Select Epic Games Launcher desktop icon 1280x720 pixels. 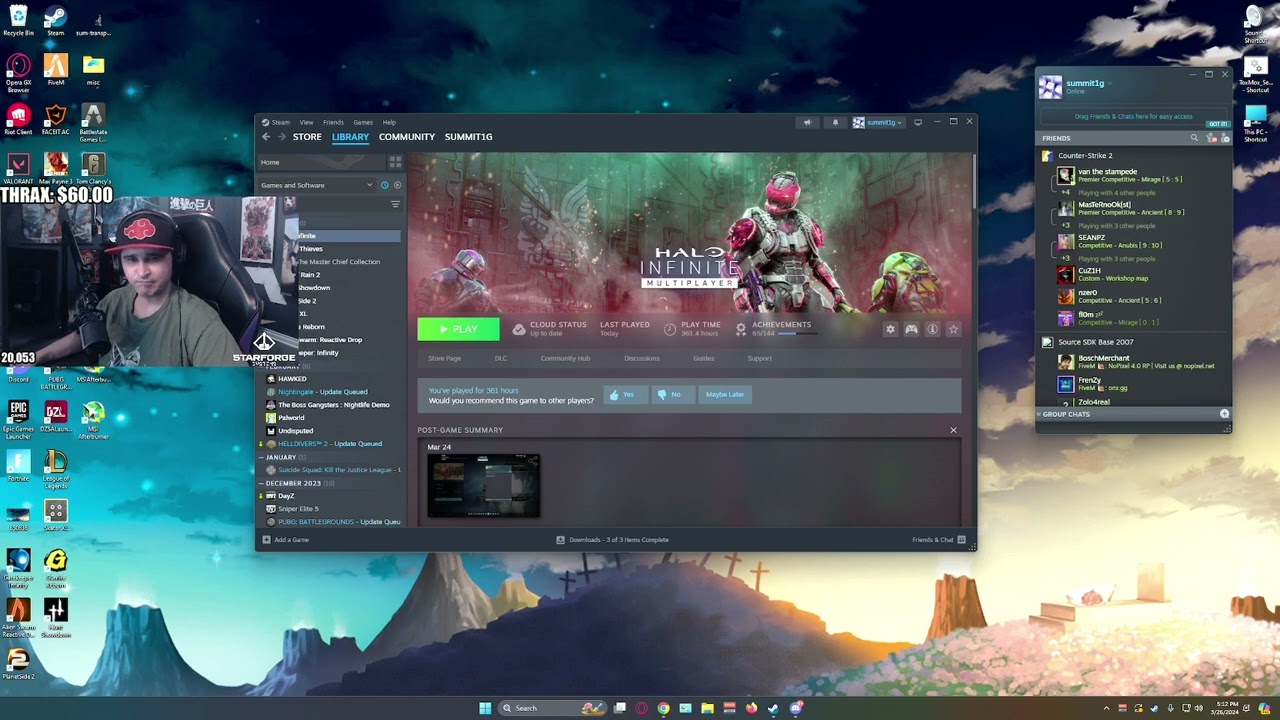[18, 418]
